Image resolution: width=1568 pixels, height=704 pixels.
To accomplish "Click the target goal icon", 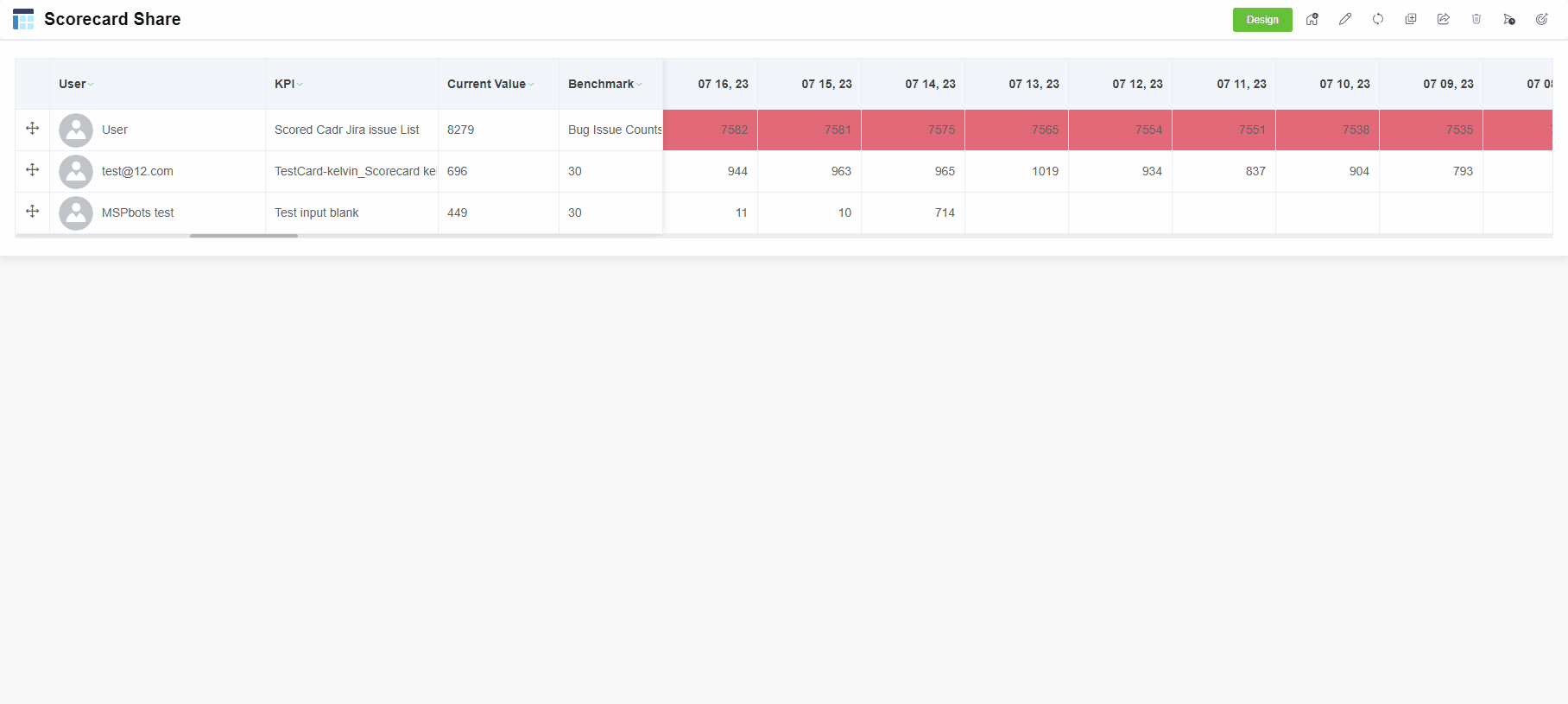I will [1541, 19].
